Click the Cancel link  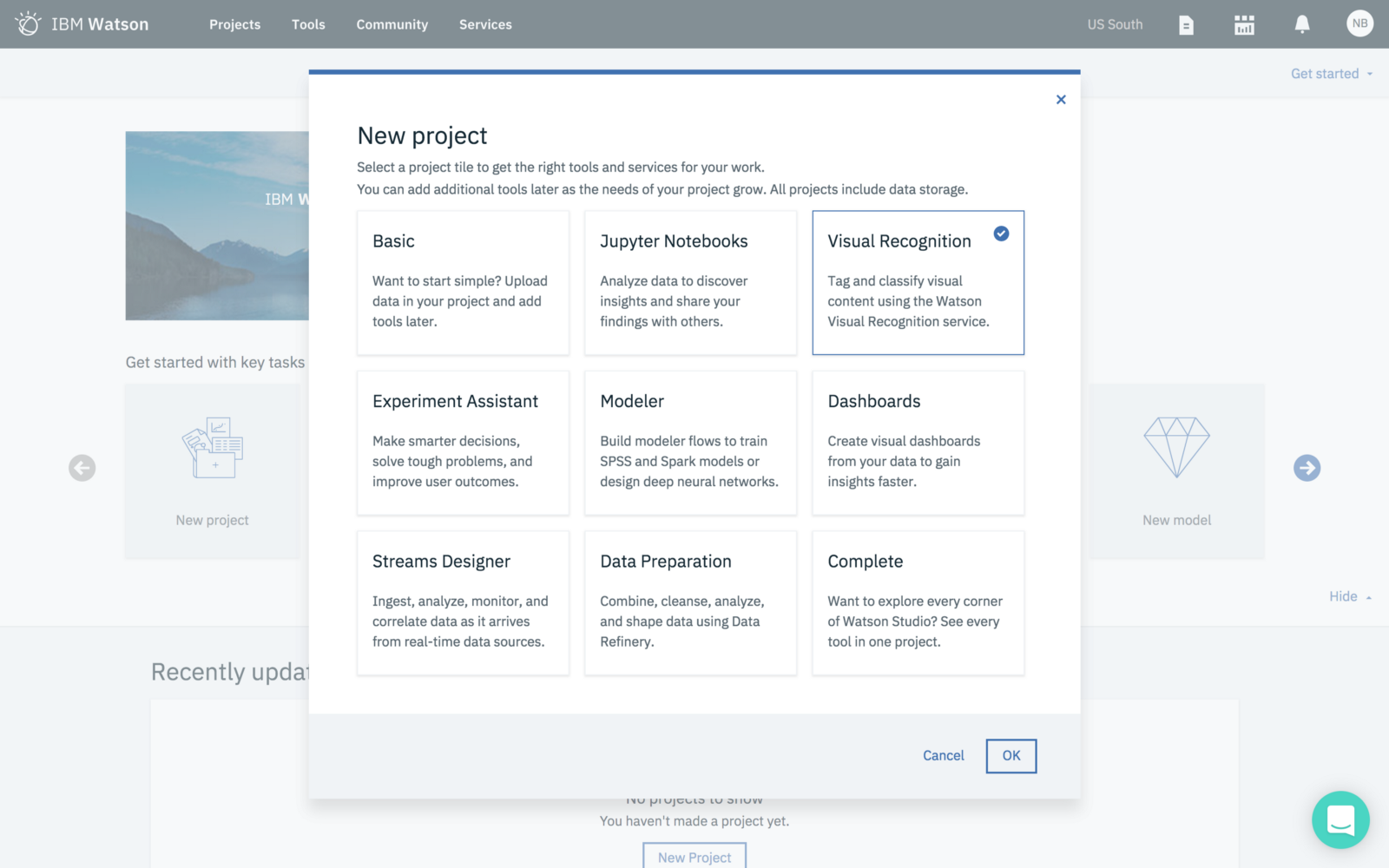pos(943,755)
